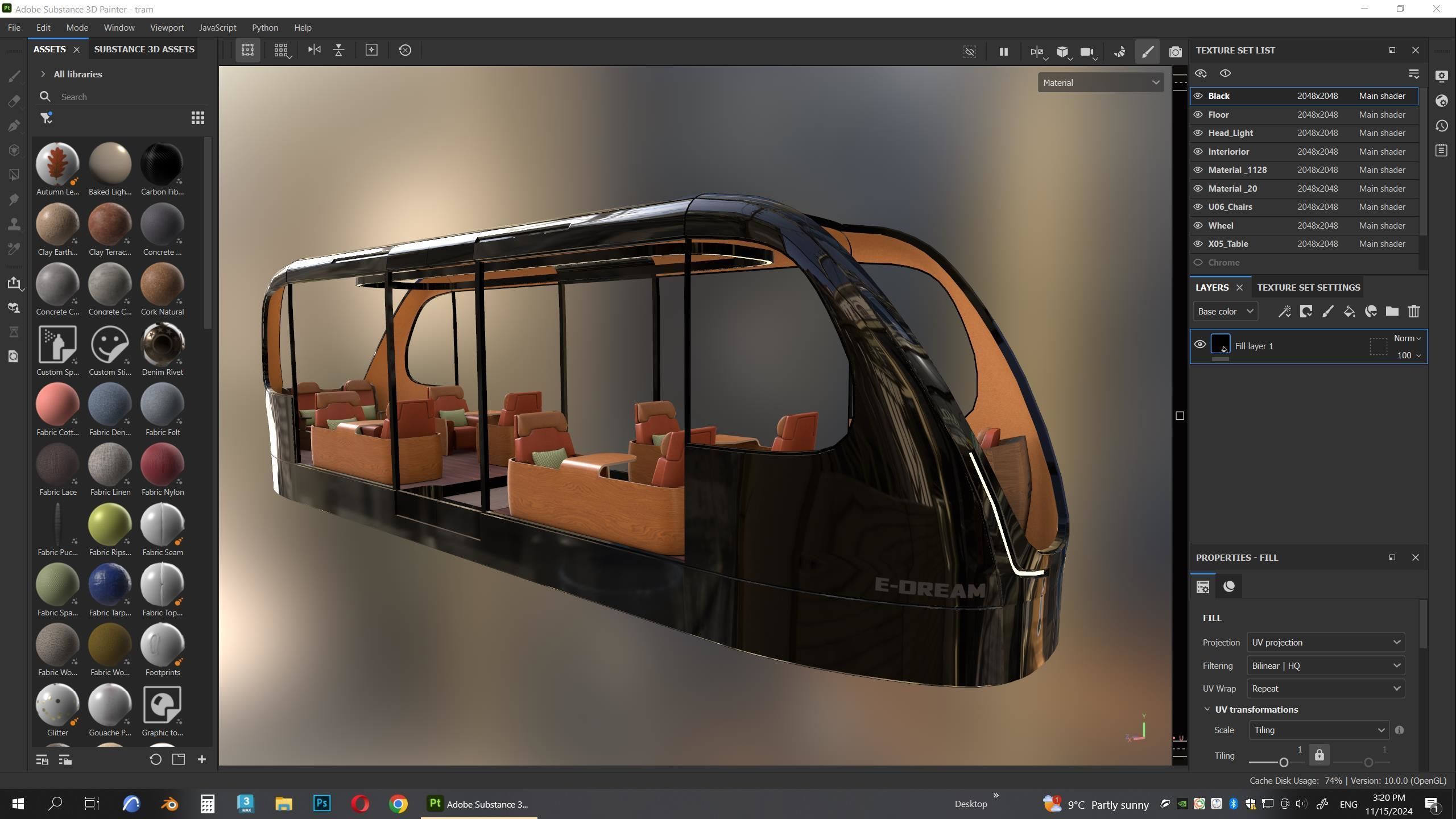Open the 3D cube viewport mode icon

point(1062,52)
